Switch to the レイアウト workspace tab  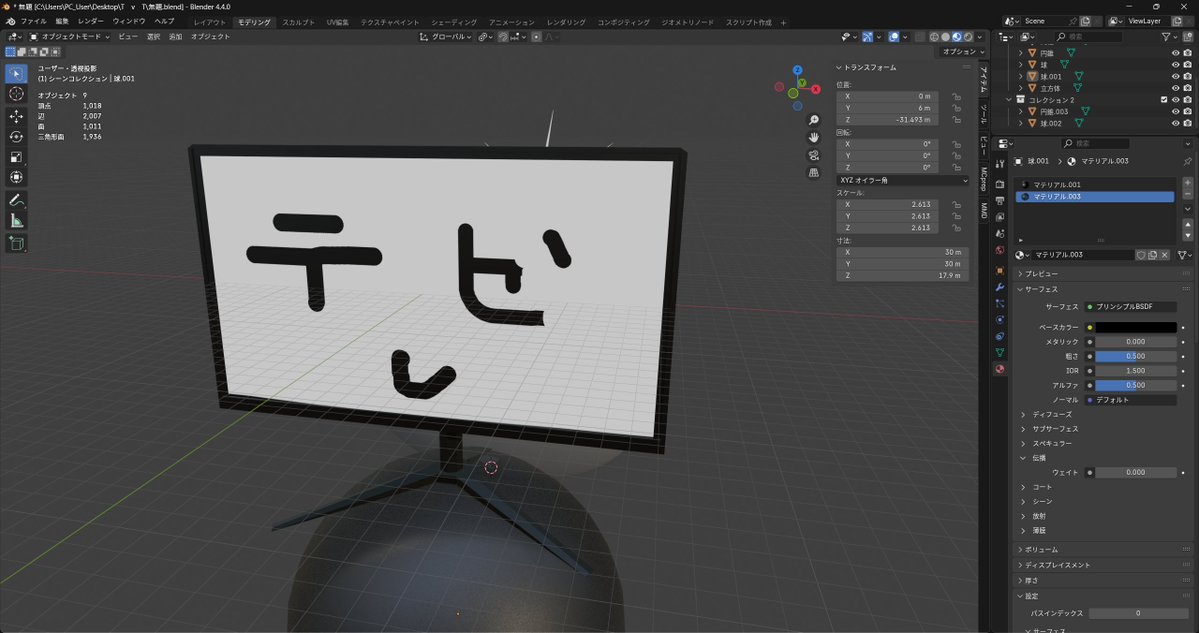tap(210, 22)
